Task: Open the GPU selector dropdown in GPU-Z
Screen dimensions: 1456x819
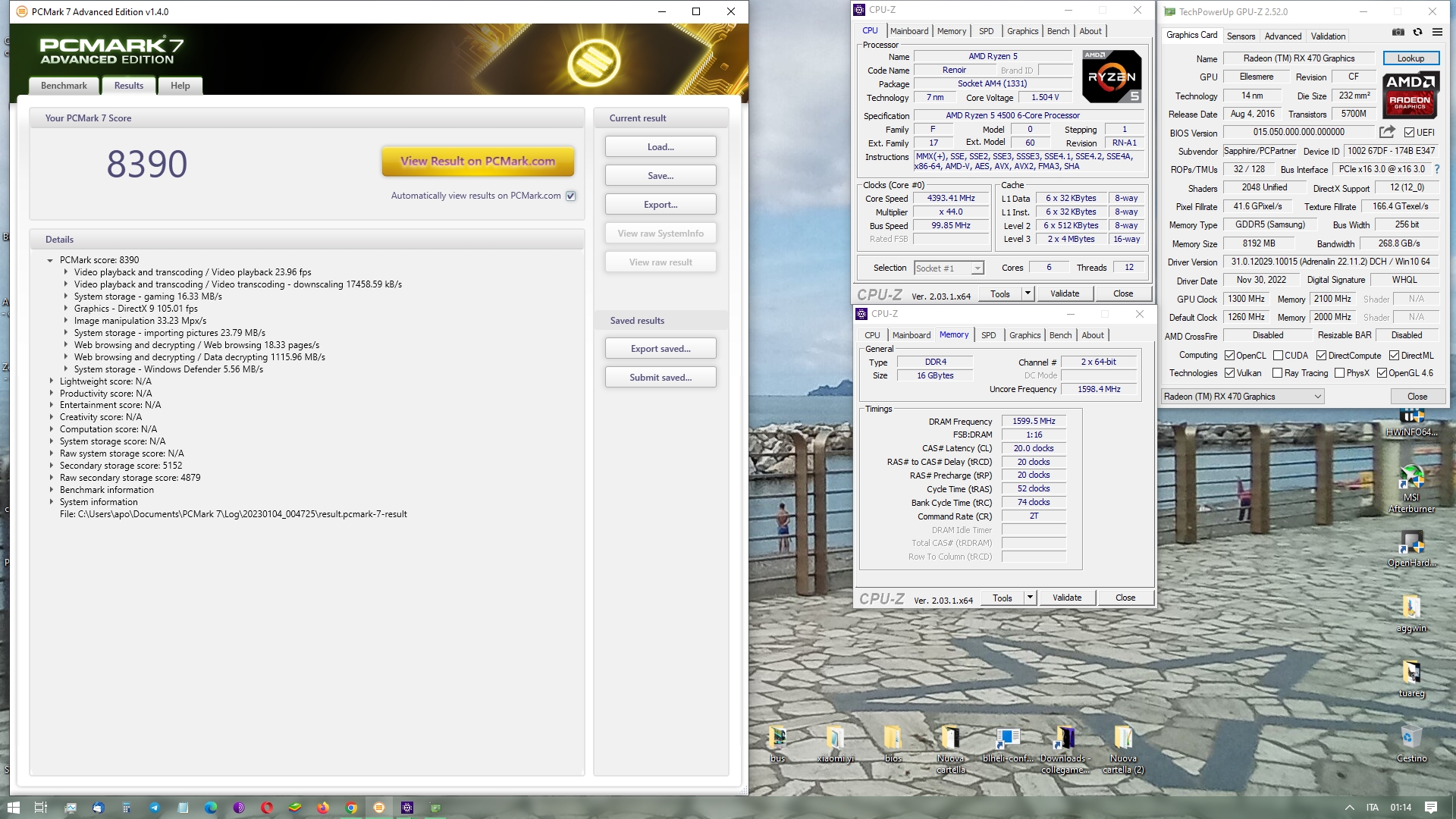Action: click(1243, 397)
